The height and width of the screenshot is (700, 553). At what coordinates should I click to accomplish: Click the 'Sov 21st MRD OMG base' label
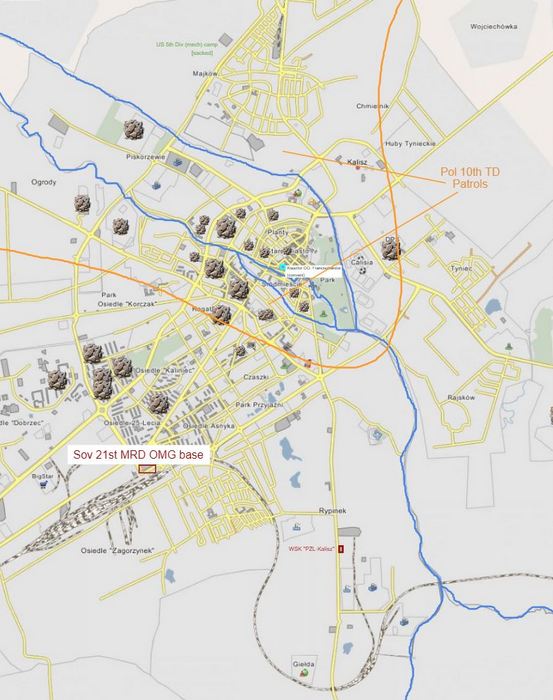click(138, 455)
